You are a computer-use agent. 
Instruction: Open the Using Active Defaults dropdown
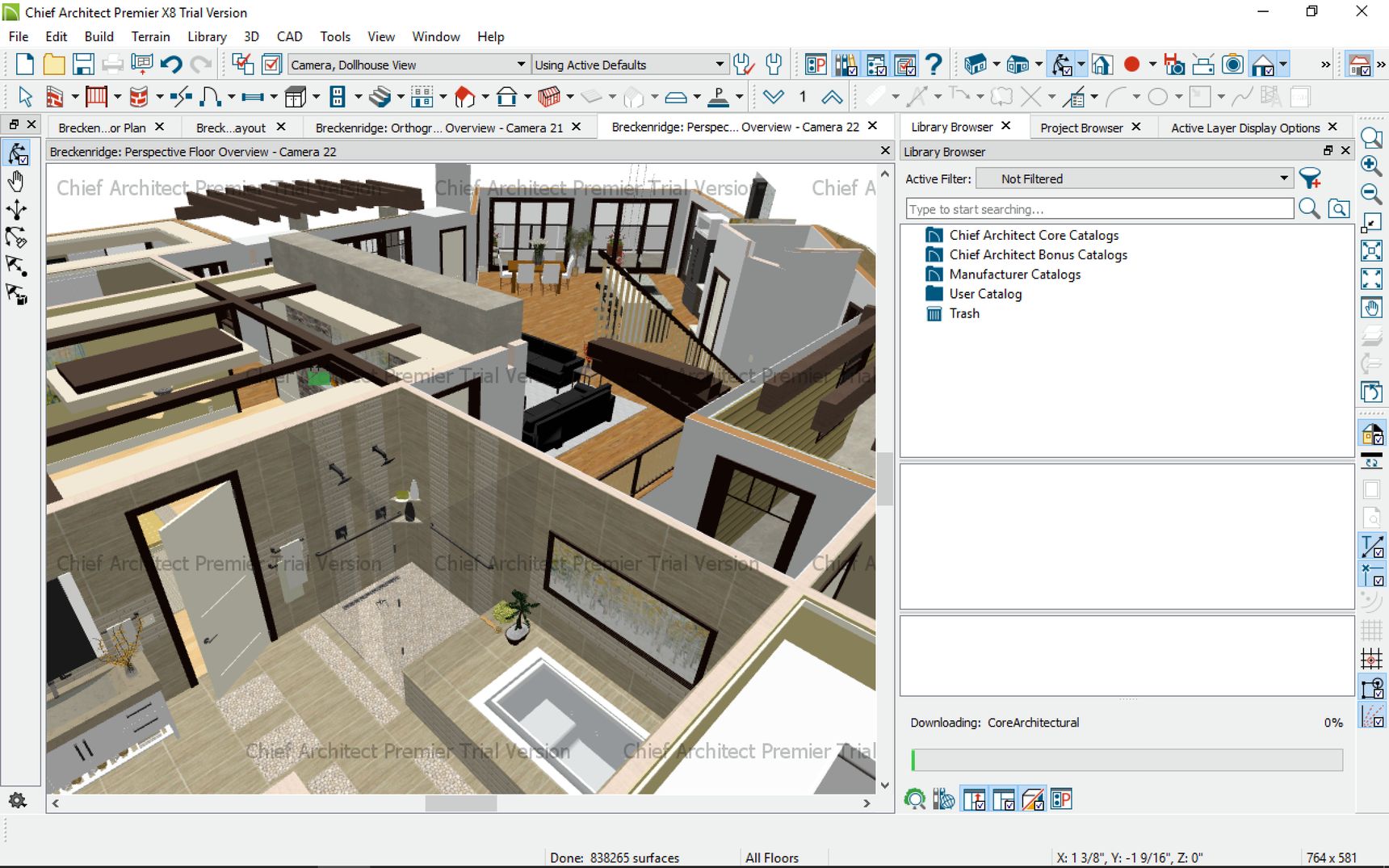pos(629,65)
